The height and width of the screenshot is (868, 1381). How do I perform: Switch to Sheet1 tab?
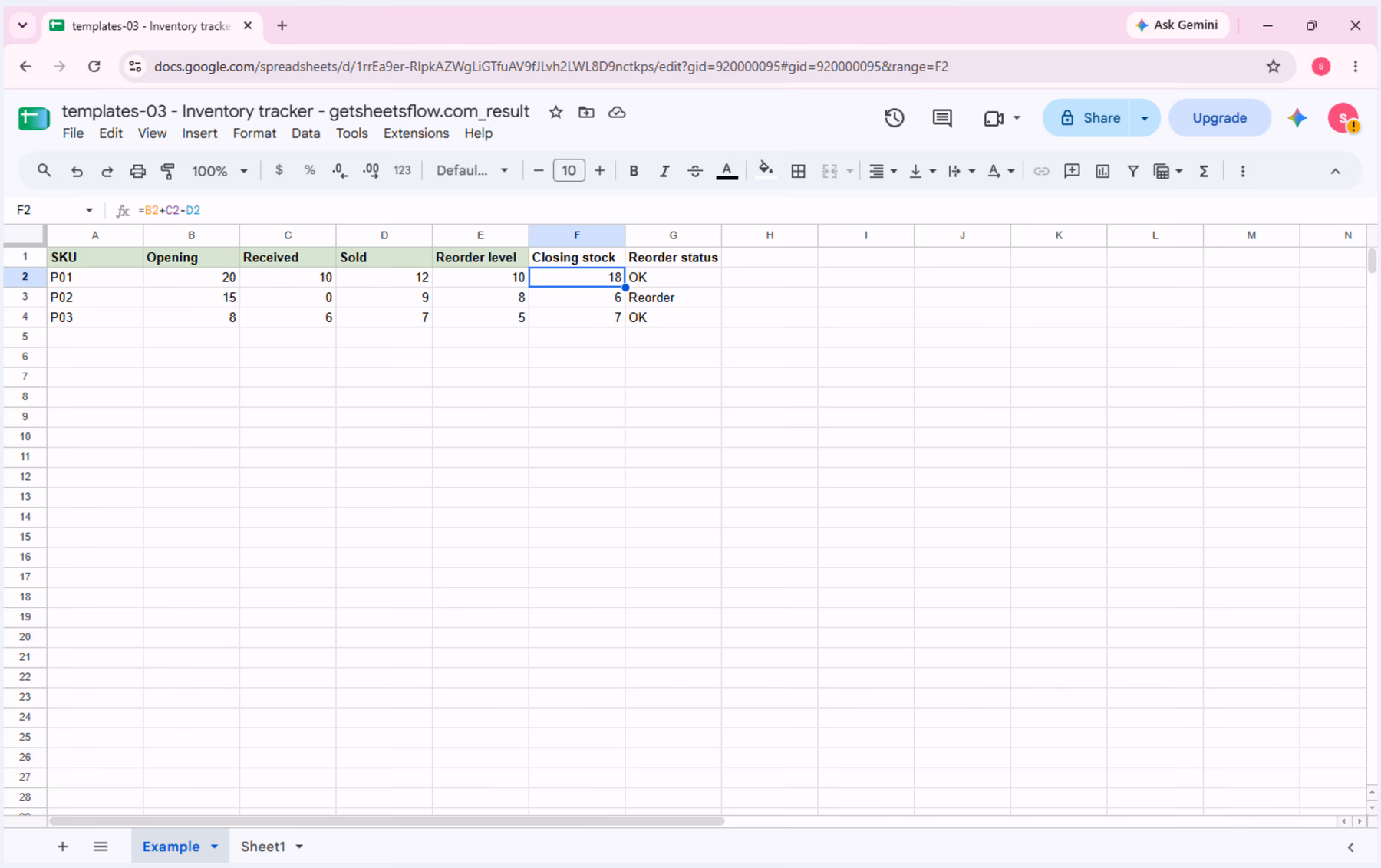coord(262,847)
